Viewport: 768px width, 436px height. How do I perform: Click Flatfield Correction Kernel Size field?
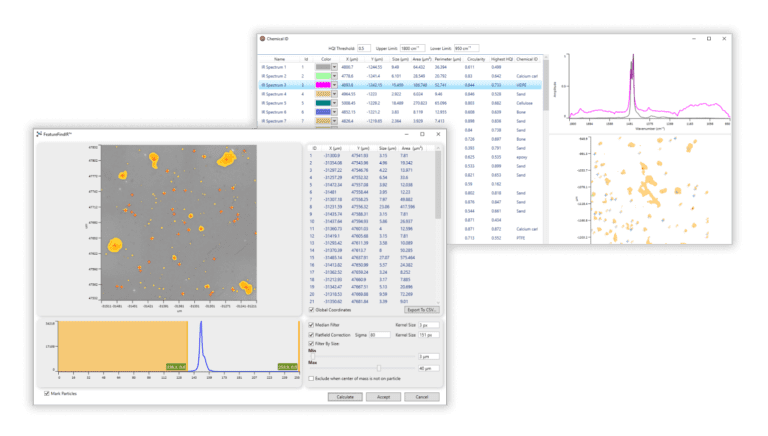429,335
